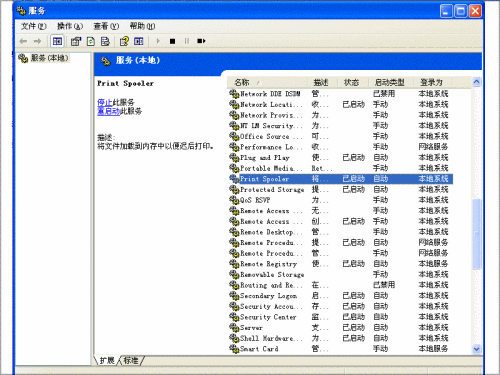Screen dimensions: 500x375
Task: Open the 查看 menu
Action: click(x=106, y=26)
